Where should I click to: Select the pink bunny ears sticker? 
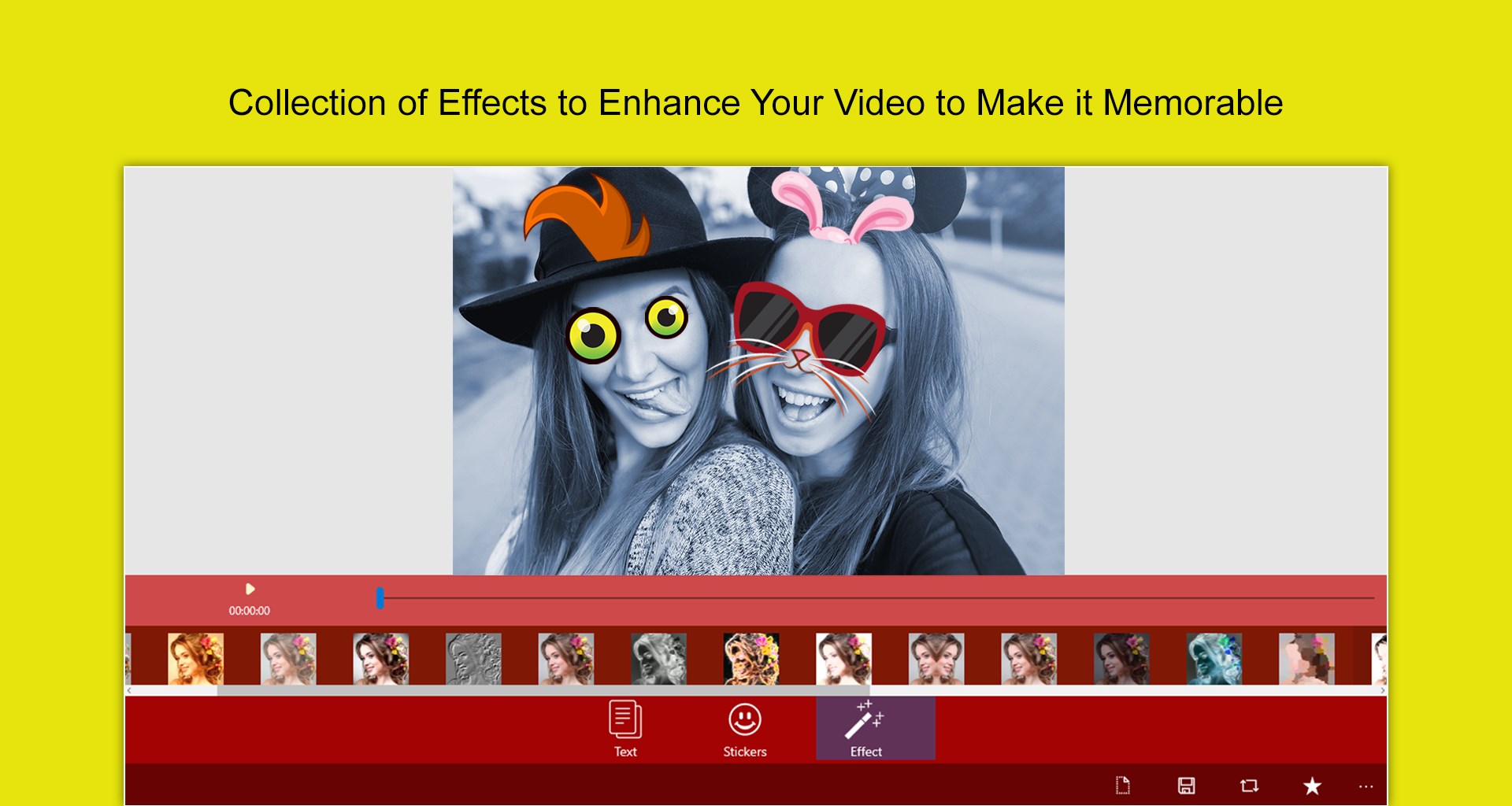click(843, 207)
